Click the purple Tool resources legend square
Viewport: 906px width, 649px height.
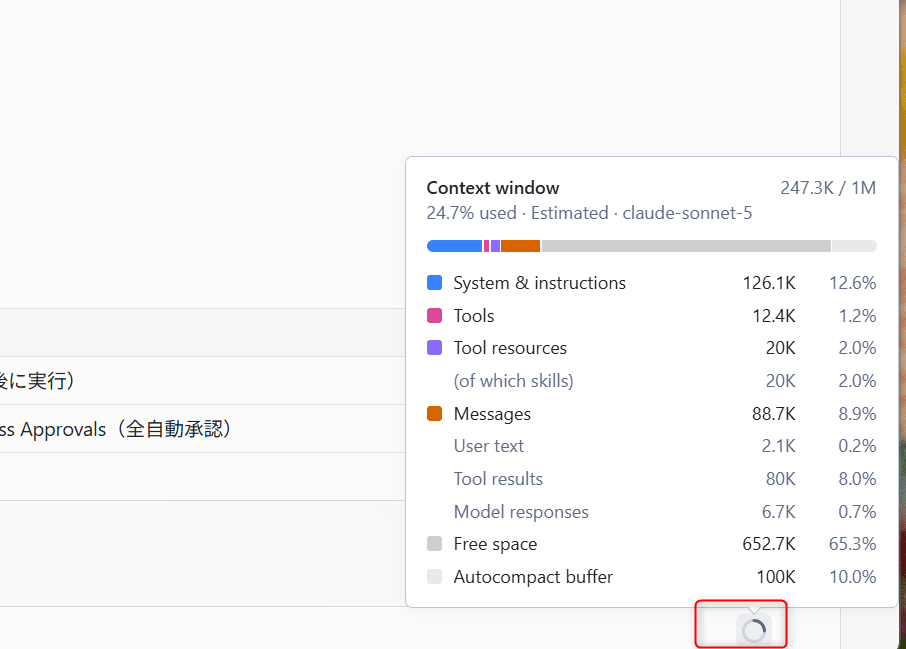(435, 348)
